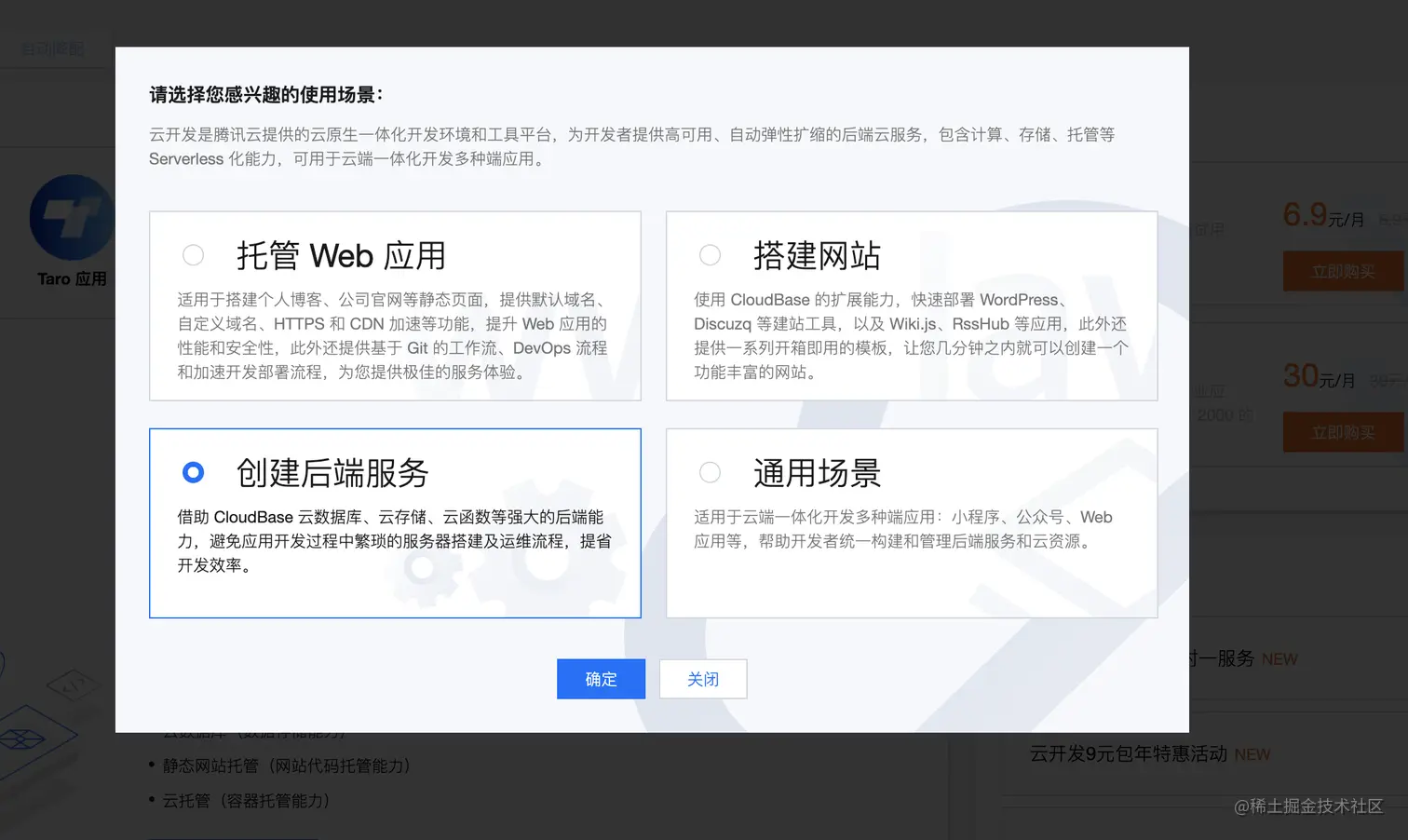Click 立即购买 for the 30元/月 plan
Screen dimensions: 1408x840
point(1344,431)
